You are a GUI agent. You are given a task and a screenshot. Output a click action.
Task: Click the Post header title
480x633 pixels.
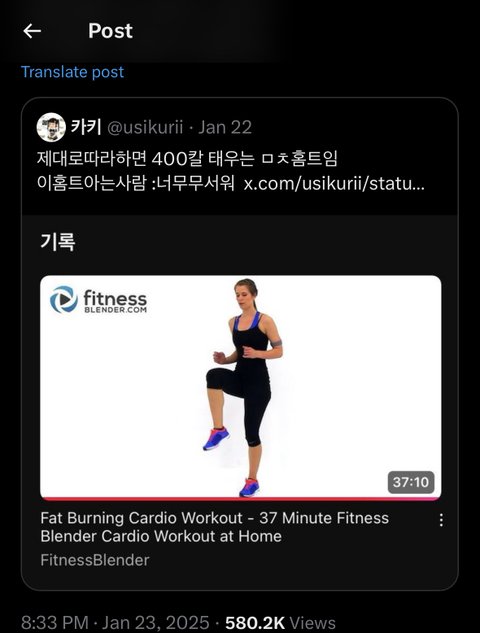pos(110,31)
